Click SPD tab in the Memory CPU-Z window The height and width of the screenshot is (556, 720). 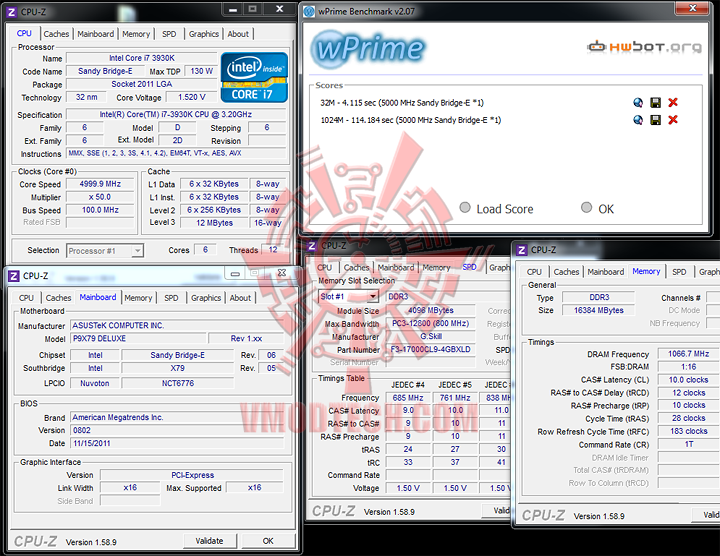(x=679, y=272)
